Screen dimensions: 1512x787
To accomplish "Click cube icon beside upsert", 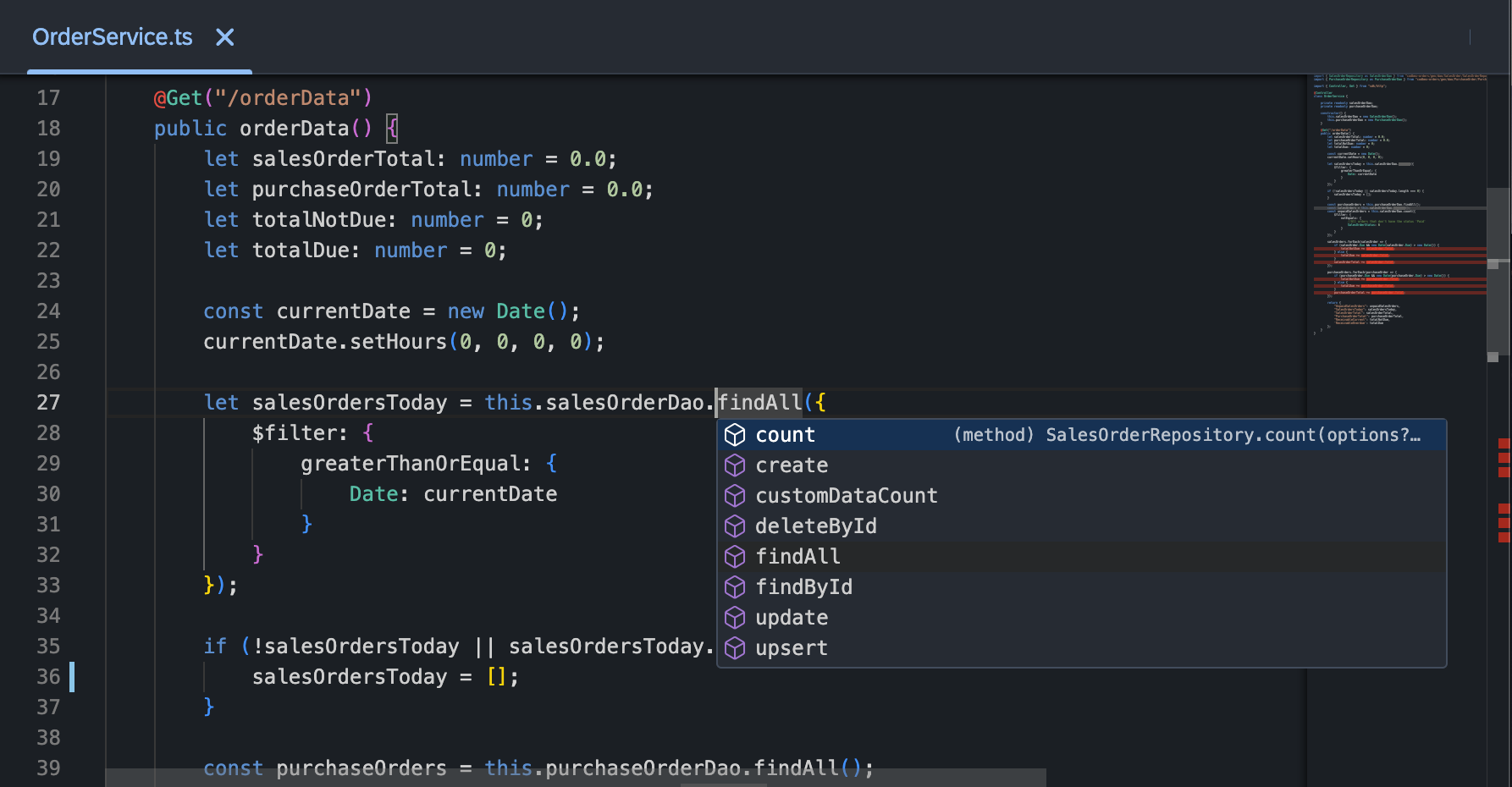I will 735,648.
